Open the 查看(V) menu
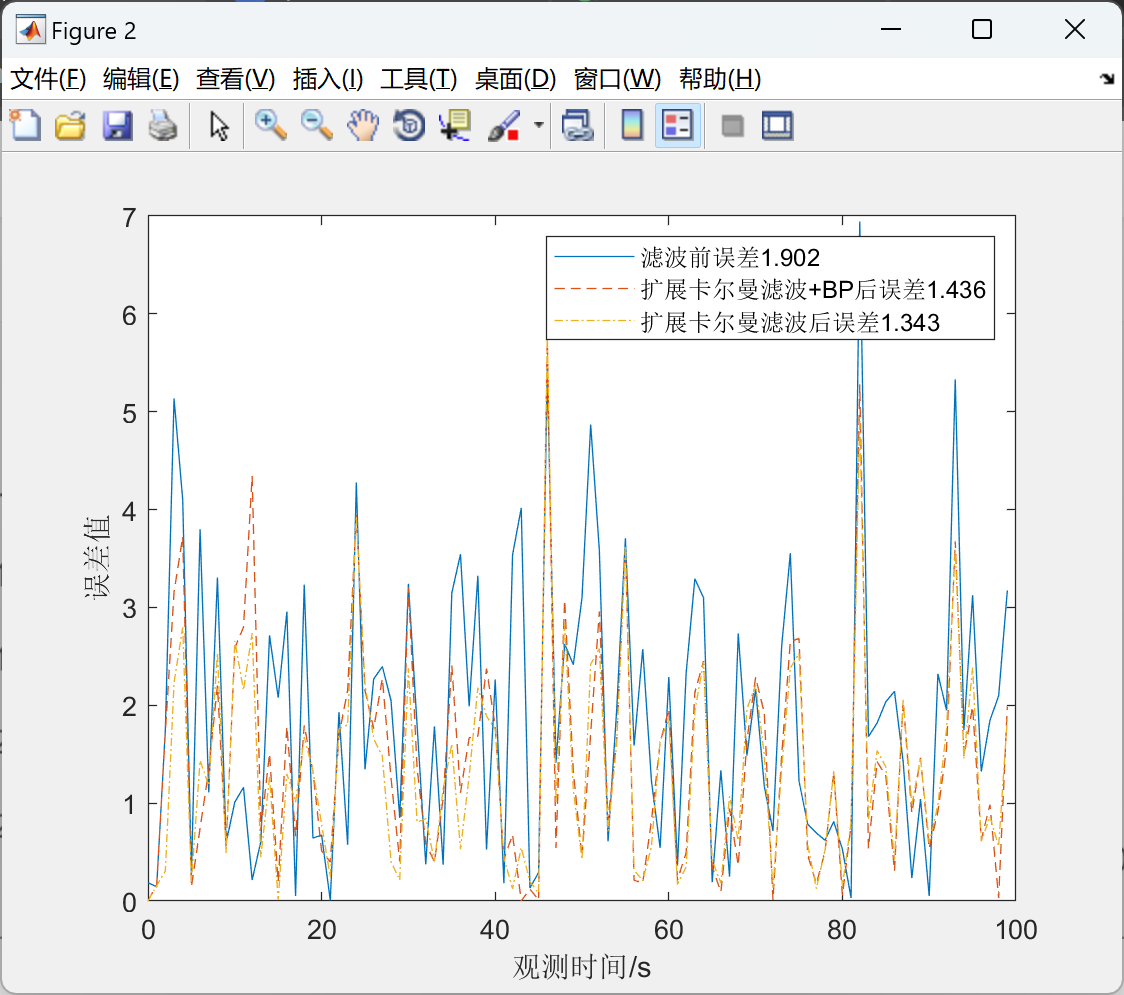Viewport: 1124px width, 995px height. click(x=235, y=79)
